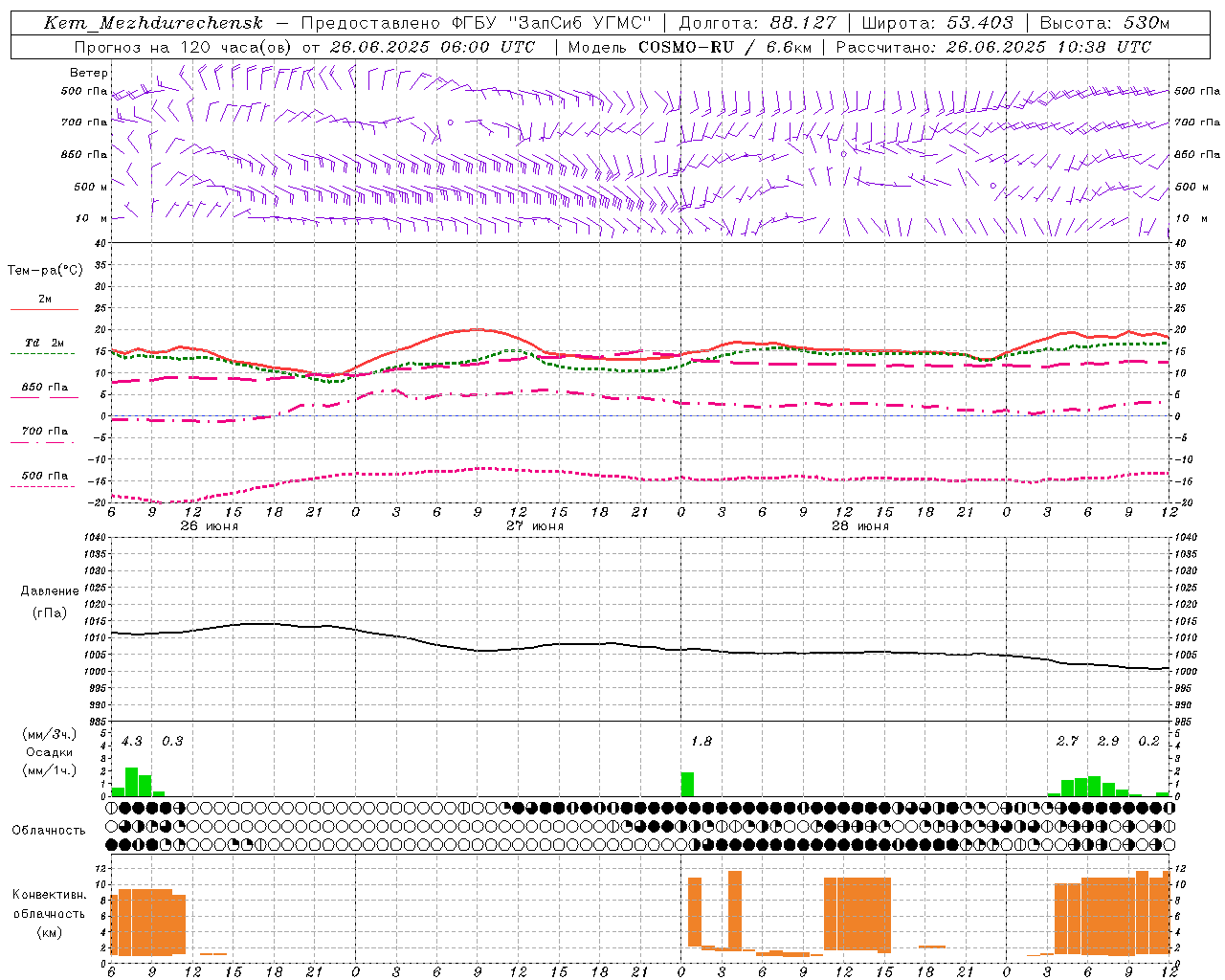The image size is (1225, 980).
Task: Click the Конвективн. облачность panel label
Action: coord(50,913)
